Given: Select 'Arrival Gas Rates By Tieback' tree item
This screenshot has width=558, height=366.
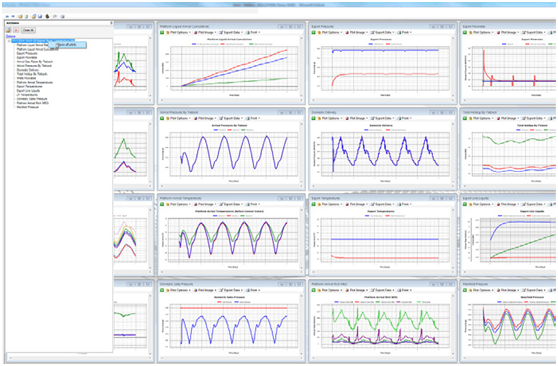Looking at the screenshot, I should click(x=35, y=62).
